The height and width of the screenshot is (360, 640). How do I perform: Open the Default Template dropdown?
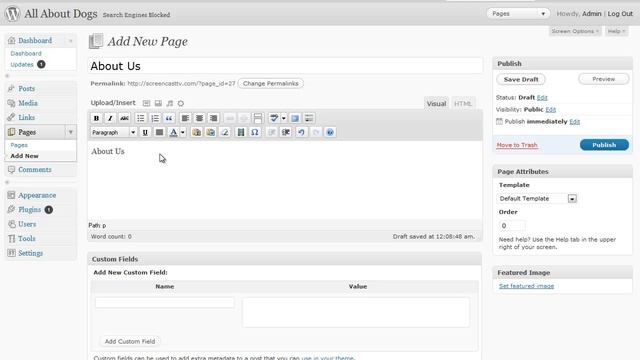coord(538,199)
